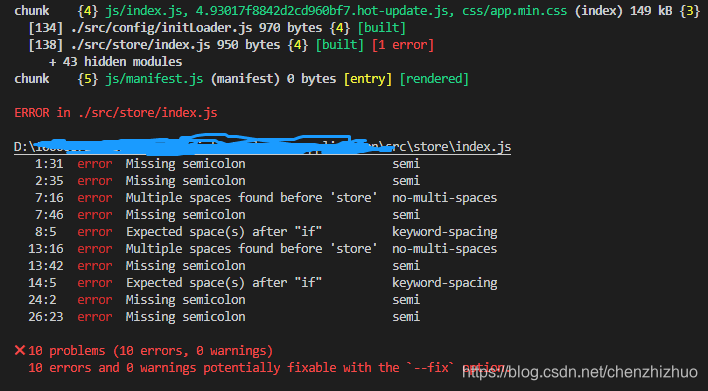Screen dimensions: 708x391
Task: Click green '[rendered]' tag
Action: click(x=434, y=79)
